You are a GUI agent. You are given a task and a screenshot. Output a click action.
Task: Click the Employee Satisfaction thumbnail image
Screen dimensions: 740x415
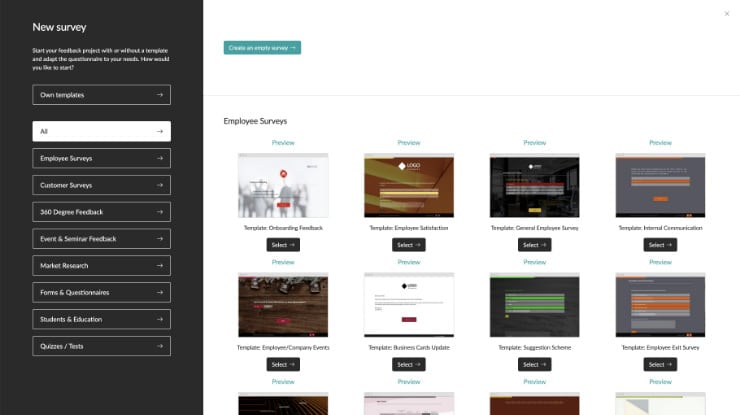pos(409,186)
